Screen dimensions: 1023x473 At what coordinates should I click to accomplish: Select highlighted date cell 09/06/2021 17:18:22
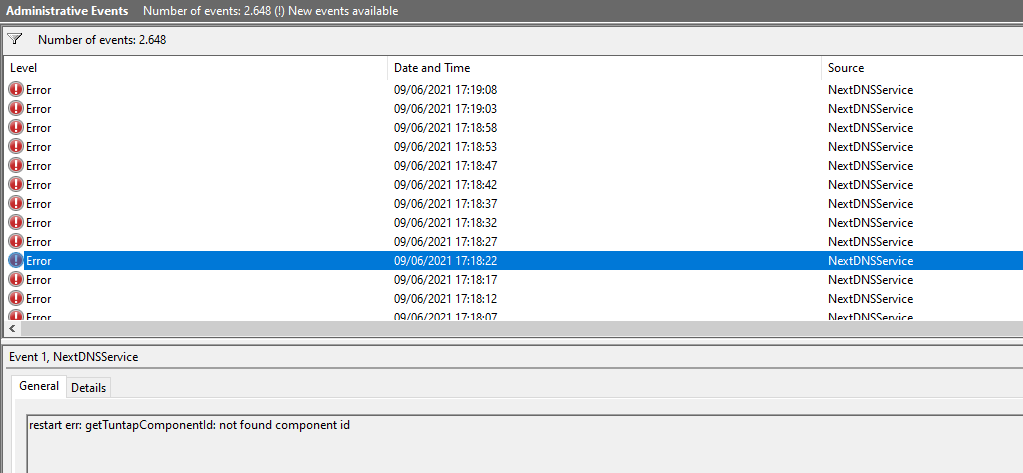[446, 260]
